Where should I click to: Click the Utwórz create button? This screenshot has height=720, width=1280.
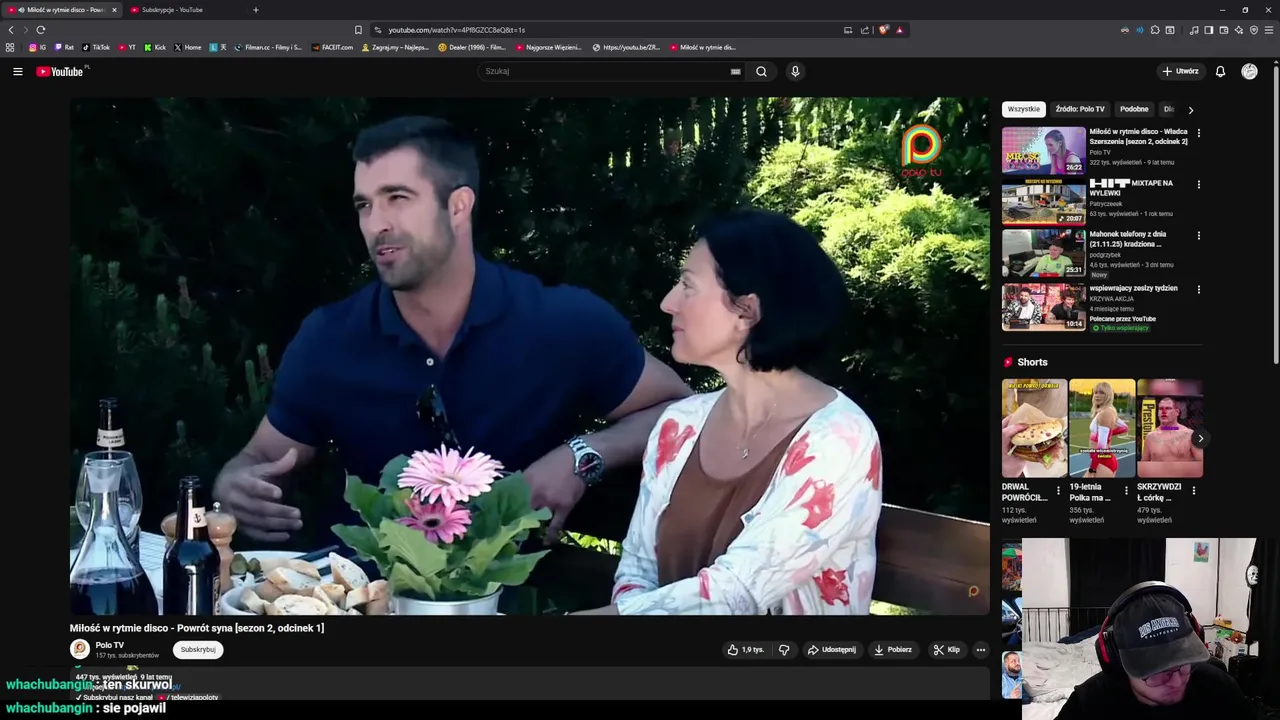click(x=1180, y=71)
